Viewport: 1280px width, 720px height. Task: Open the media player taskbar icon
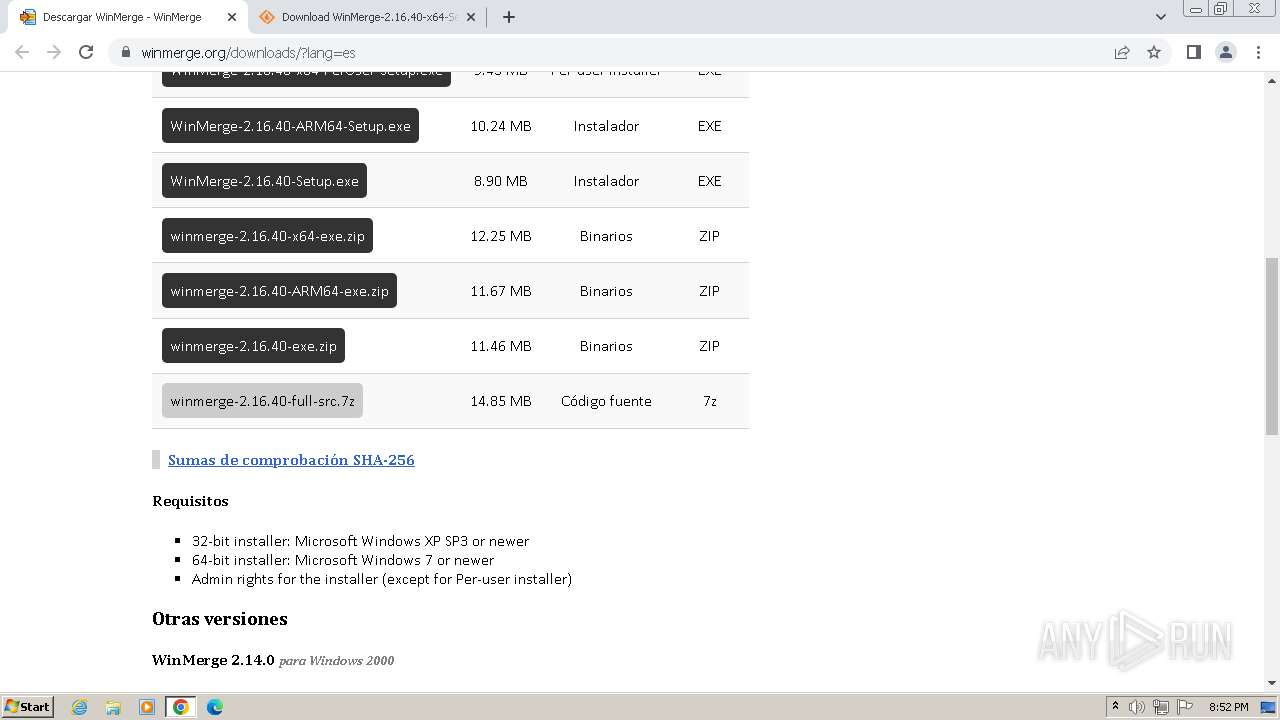147,707
